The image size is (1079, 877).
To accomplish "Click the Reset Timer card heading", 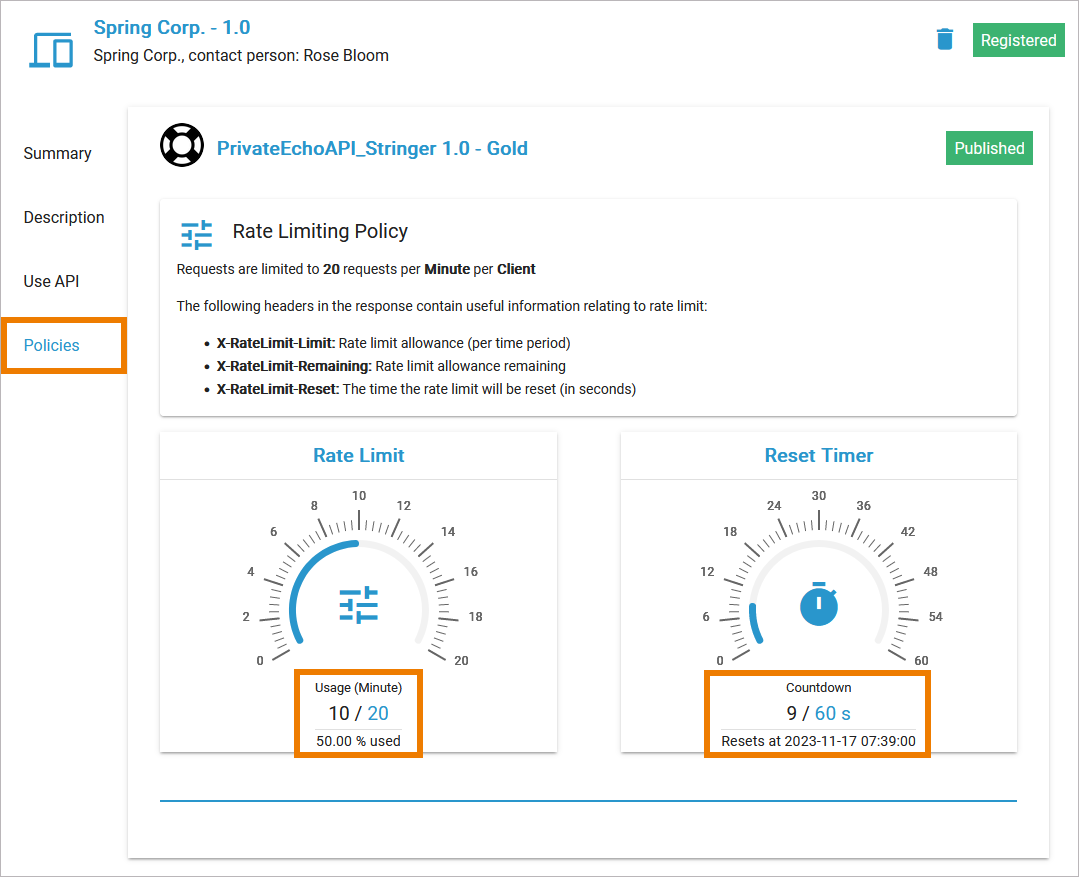I will point(819,455).
